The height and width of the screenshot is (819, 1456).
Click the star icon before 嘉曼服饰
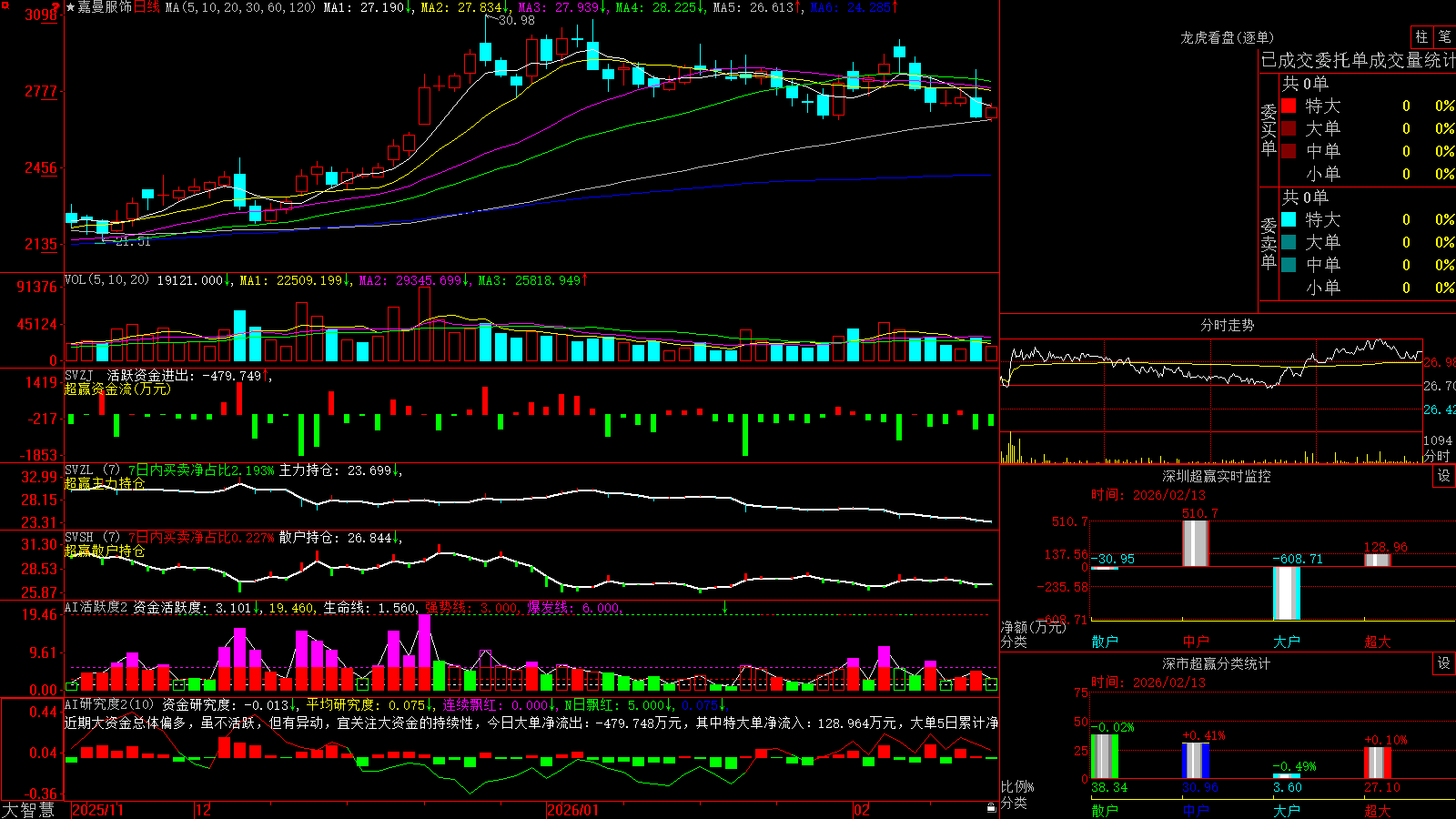pyautogui.click(x=71, y=7)
